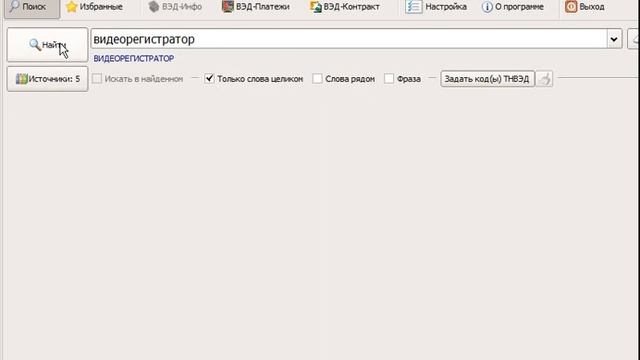Click the button right of search field
The image size is (640, 360).
point(634,39)
